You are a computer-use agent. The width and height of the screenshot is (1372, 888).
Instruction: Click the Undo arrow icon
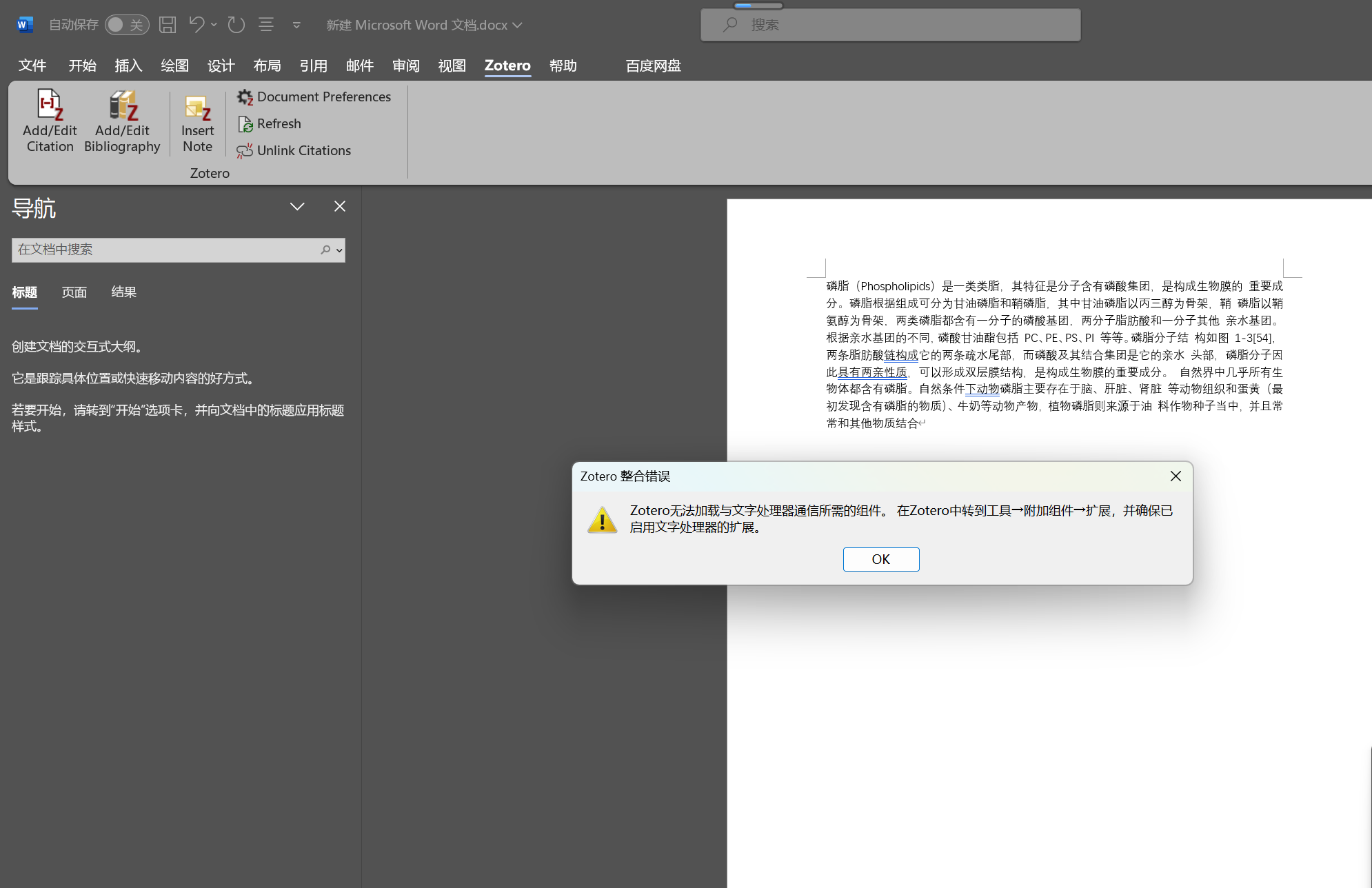[x=196, y=25]
